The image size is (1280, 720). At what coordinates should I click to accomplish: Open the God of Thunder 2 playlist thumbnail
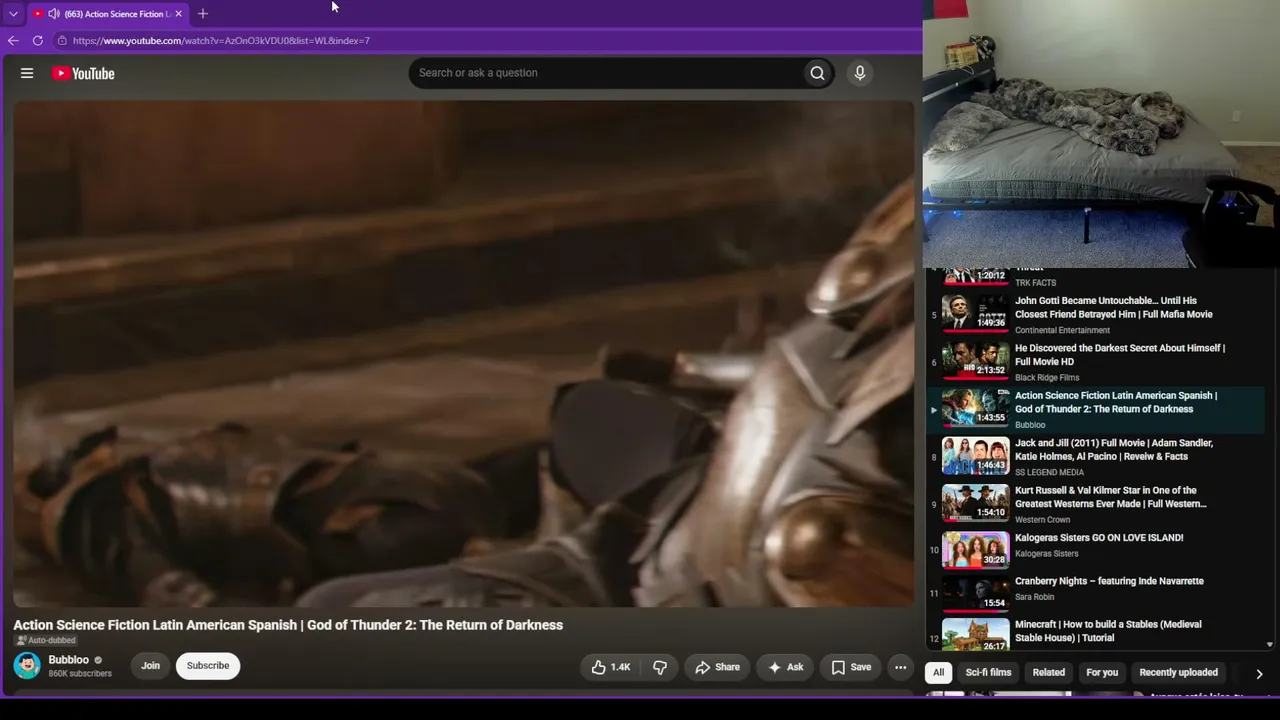pos(975,408)
